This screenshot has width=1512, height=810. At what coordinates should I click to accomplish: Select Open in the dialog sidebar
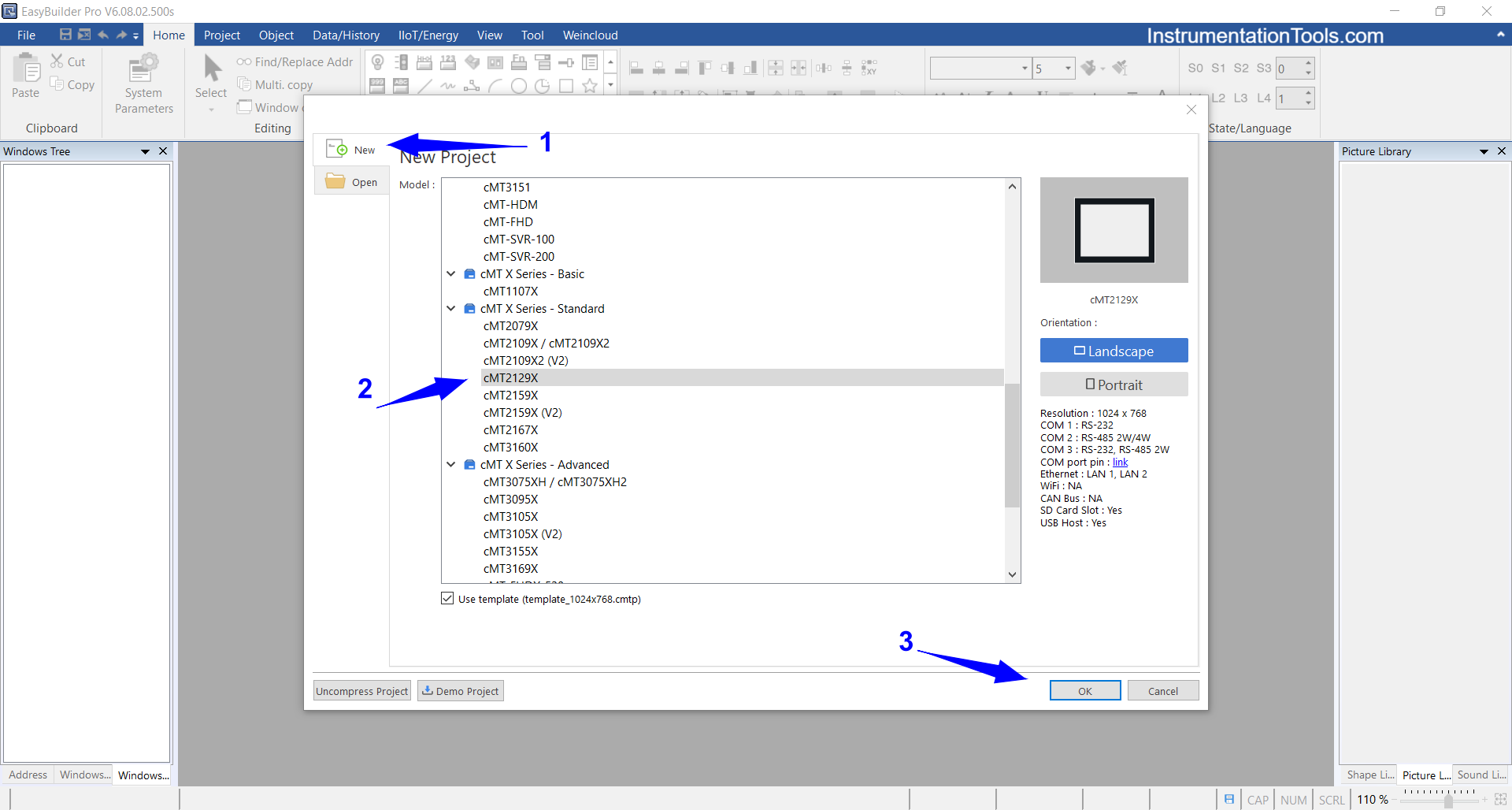tap(351, 181)
